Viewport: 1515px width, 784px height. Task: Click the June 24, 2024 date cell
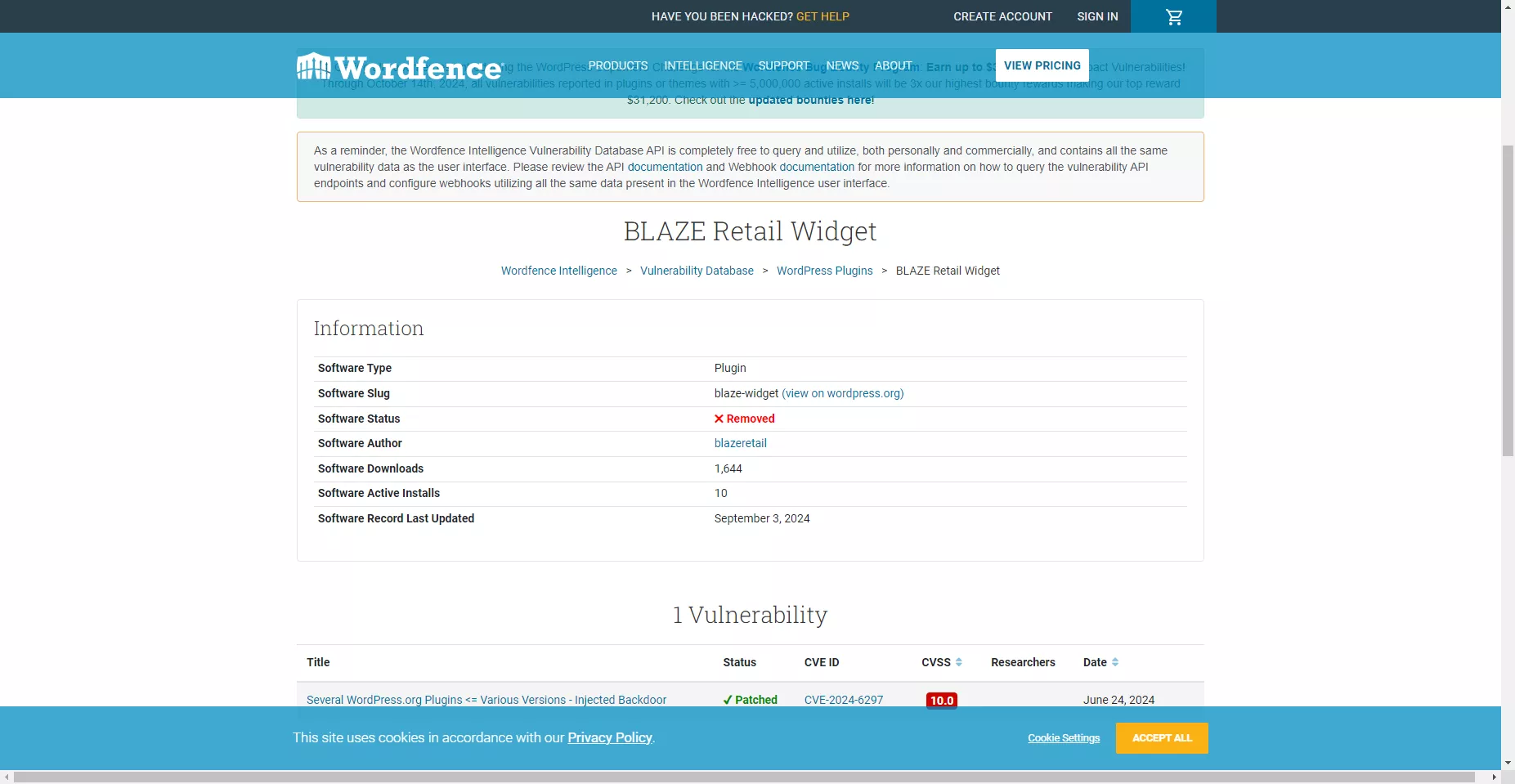(x=1118, y=700)
